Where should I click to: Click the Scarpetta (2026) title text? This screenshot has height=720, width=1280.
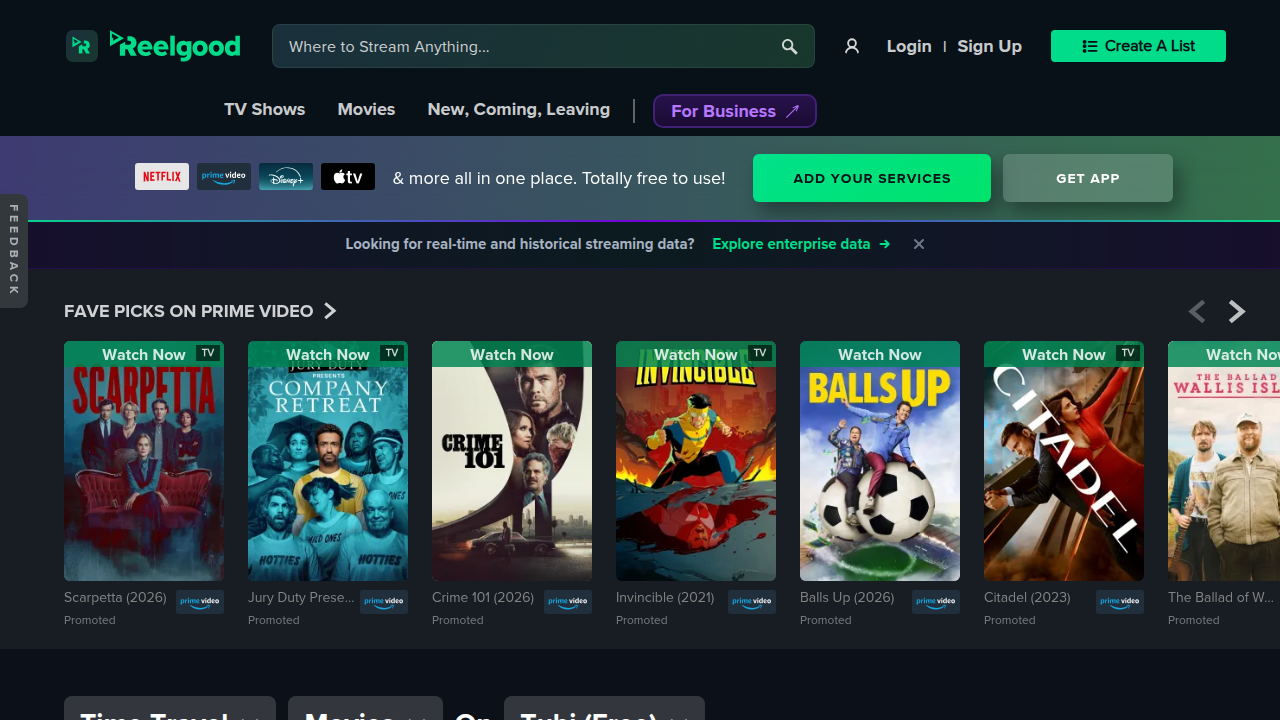tap(115, 597)
